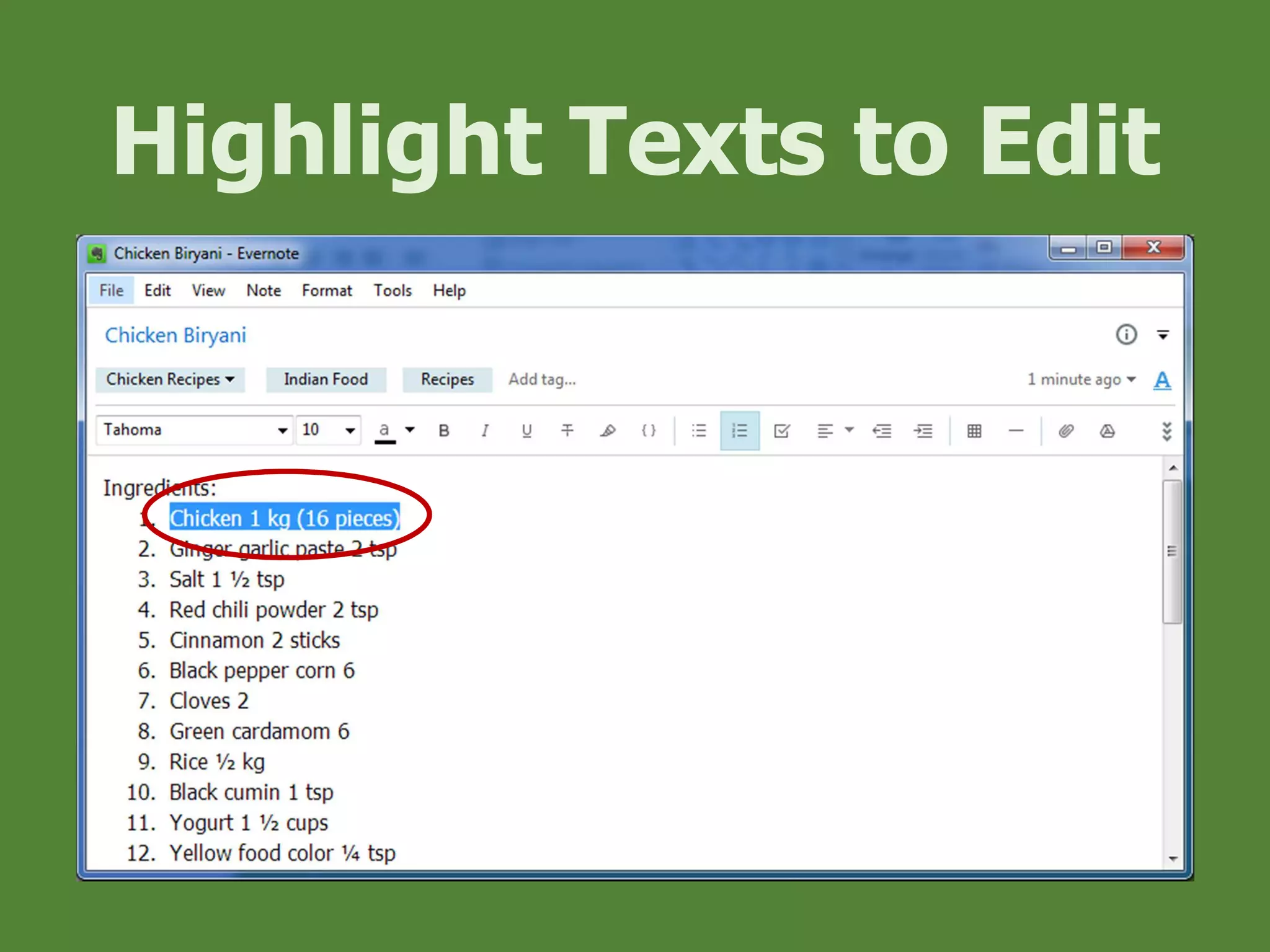The image size is (1270, 952).
Task: Minimize the Evernote window
Action: tap(1068, 249)
